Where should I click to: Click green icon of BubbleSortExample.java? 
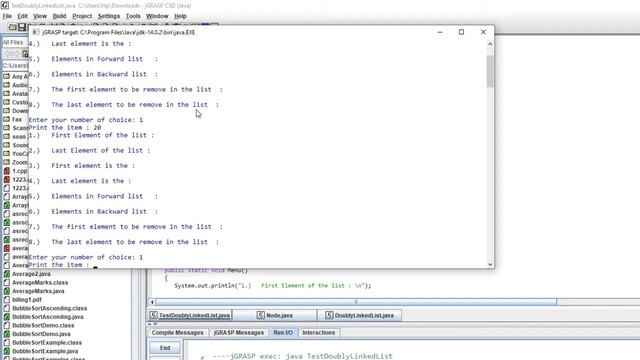[x=7, y=351]
